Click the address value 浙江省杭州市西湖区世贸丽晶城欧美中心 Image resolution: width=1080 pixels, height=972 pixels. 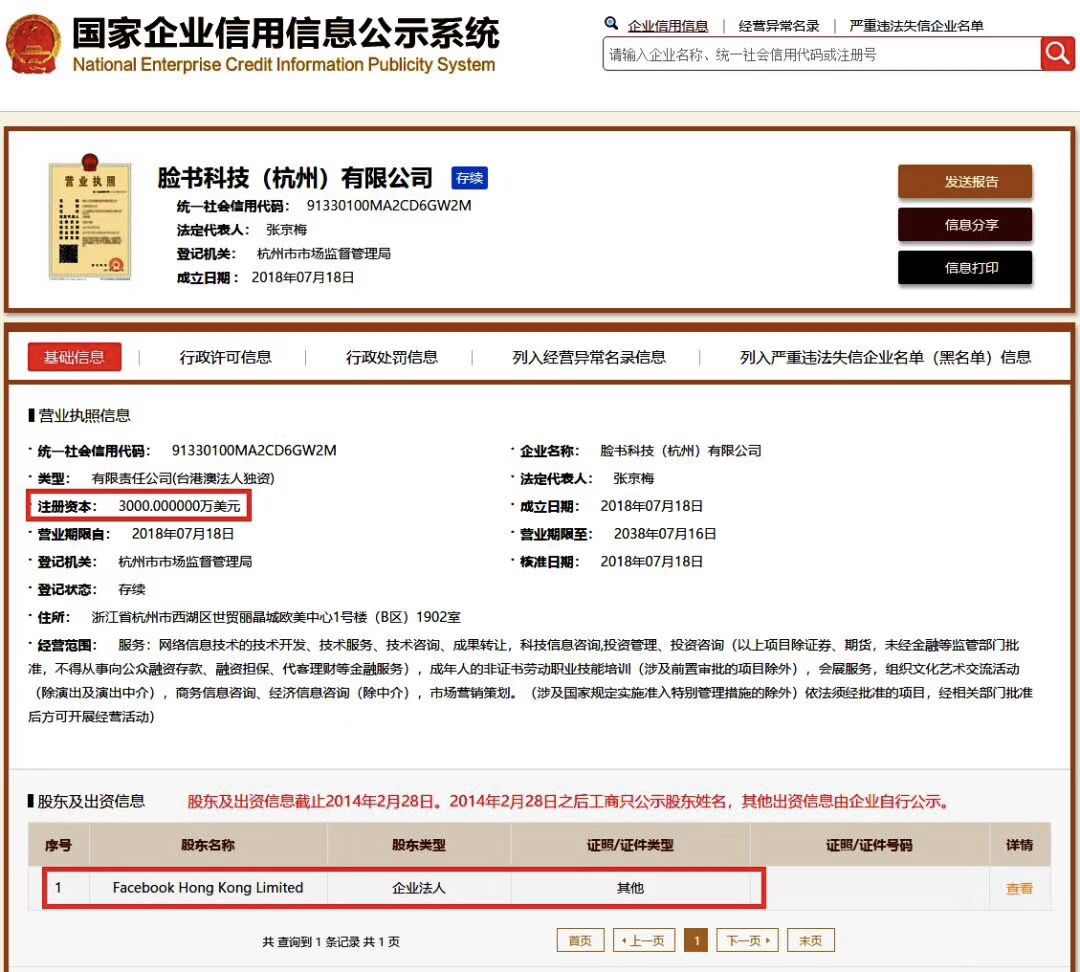pyautogui.click(x=276, y=617)
